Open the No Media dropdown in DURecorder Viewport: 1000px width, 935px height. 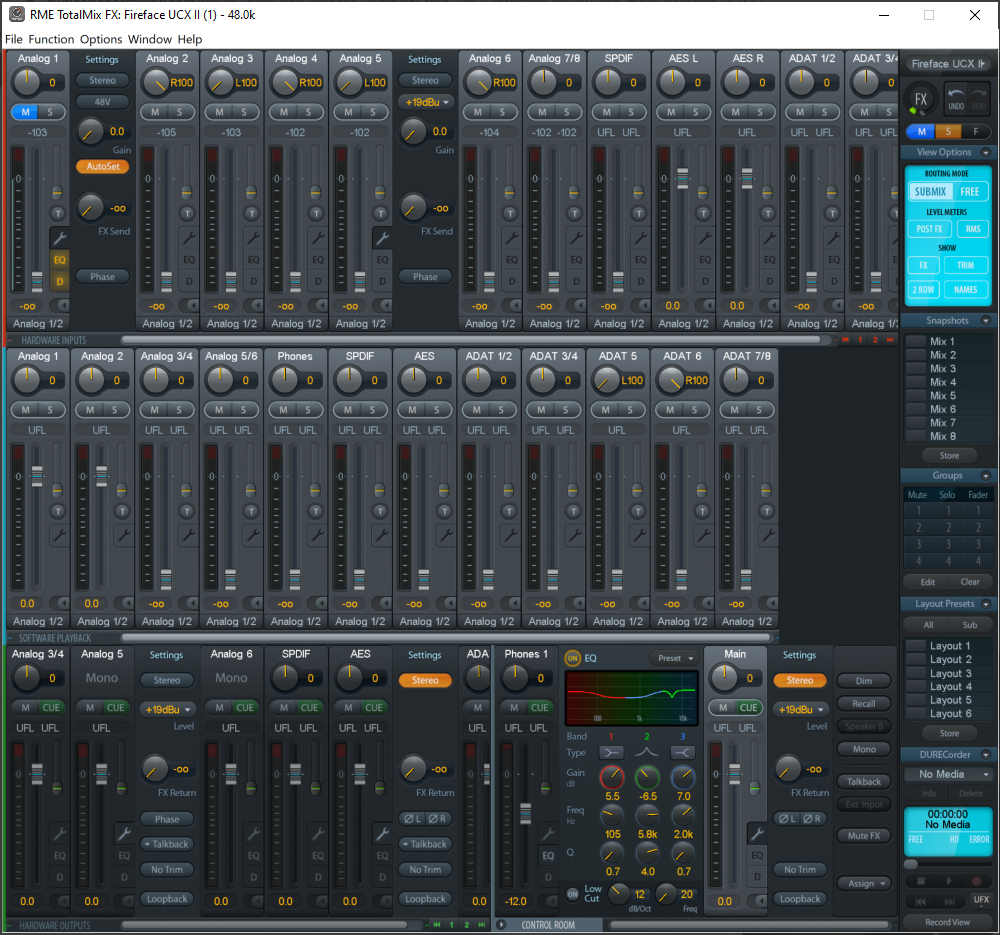[x=948, y=774]
